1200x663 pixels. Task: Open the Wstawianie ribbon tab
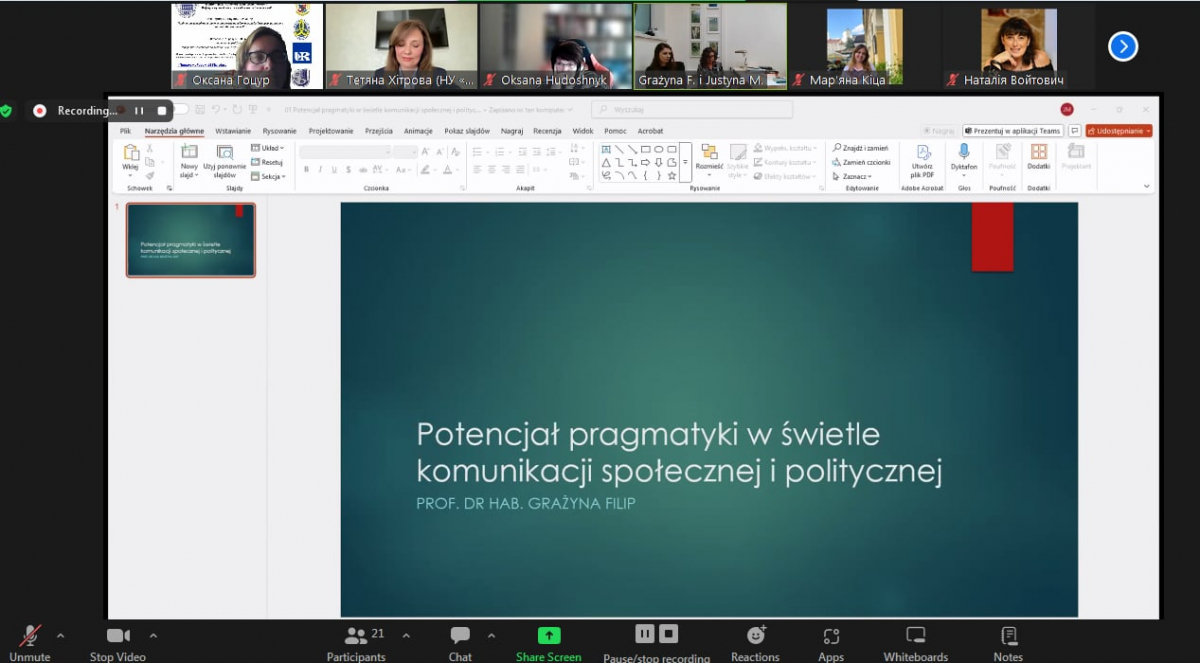[233, 131]
